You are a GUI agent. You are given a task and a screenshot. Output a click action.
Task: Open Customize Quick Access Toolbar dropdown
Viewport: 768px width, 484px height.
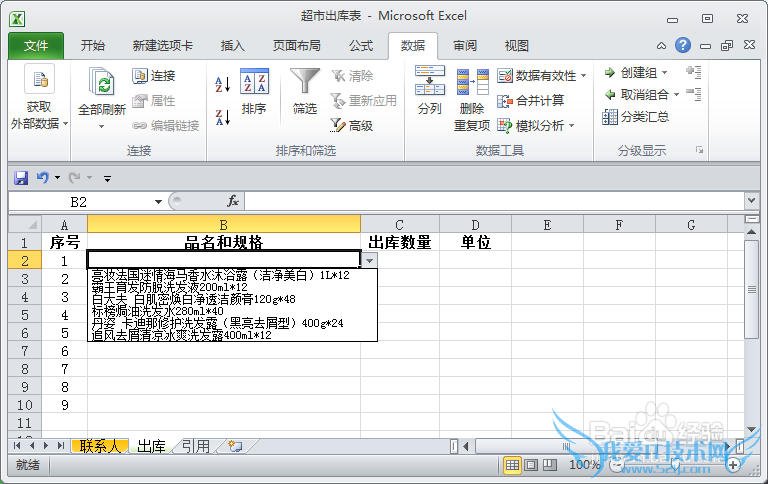click(107, 178)
